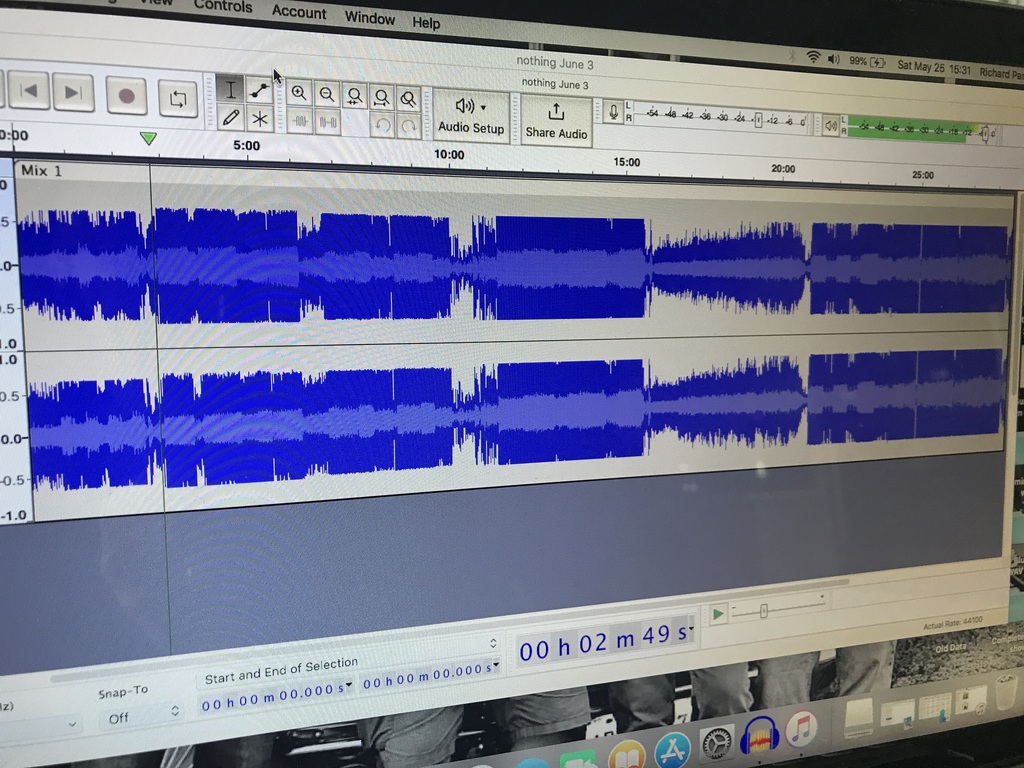Click the Zoom Out magnifier
The height and width of the screenshot is (768, 1024).
pyautogui.click(x=327, y=95)
